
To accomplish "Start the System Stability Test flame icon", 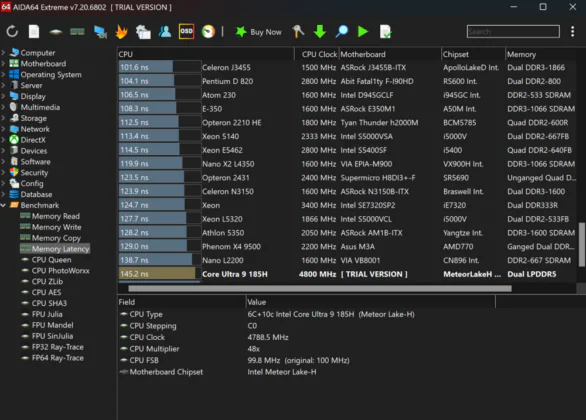I will [121, 32].
